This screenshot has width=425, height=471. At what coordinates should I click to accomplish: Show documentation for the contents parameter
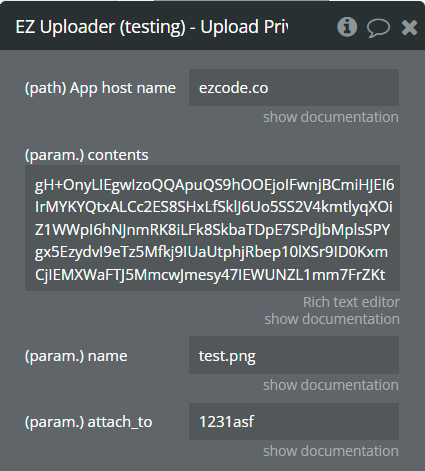click(x=332, y=319)
